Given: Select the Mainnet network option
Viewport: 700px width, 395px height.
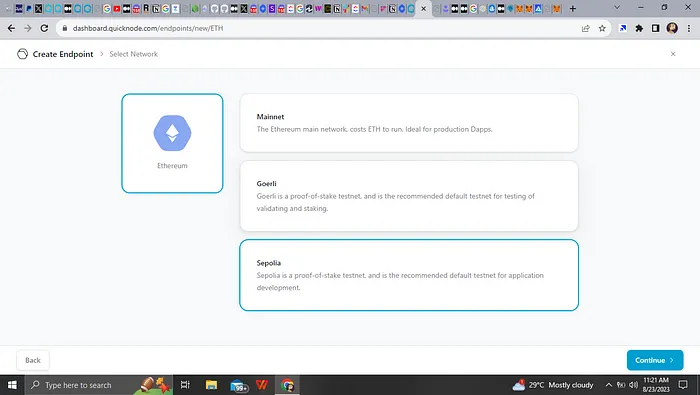Looking at the screenshot, I should [x=409, y=123].
